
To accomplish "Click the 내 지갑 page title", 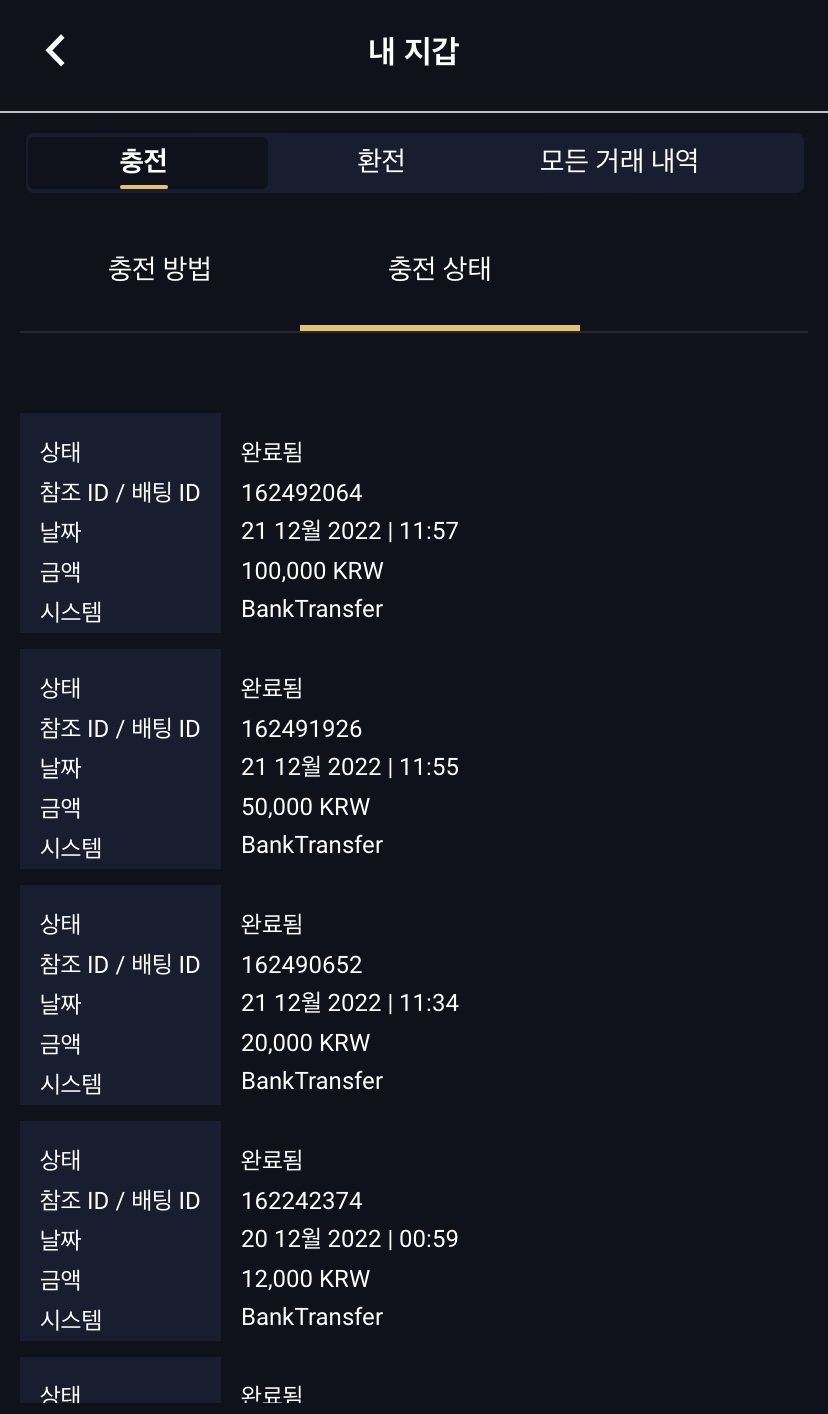I will coord(413,51).
